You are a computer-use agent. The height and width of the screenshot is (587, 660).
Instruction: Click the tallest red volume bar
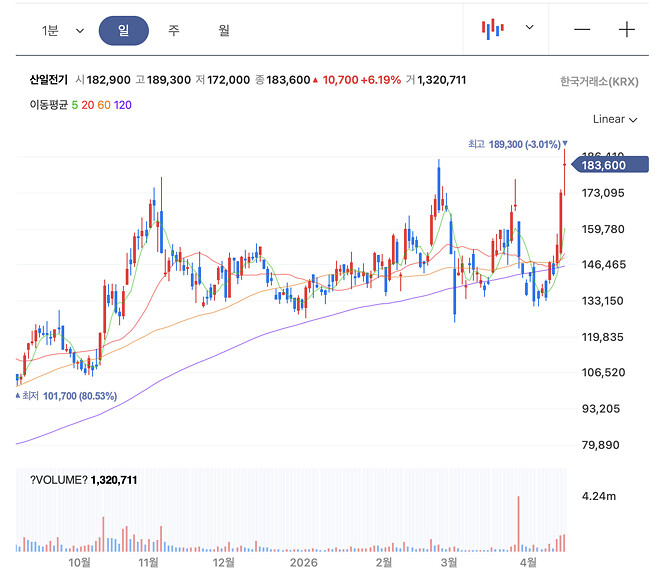click(x=519, y=524)
